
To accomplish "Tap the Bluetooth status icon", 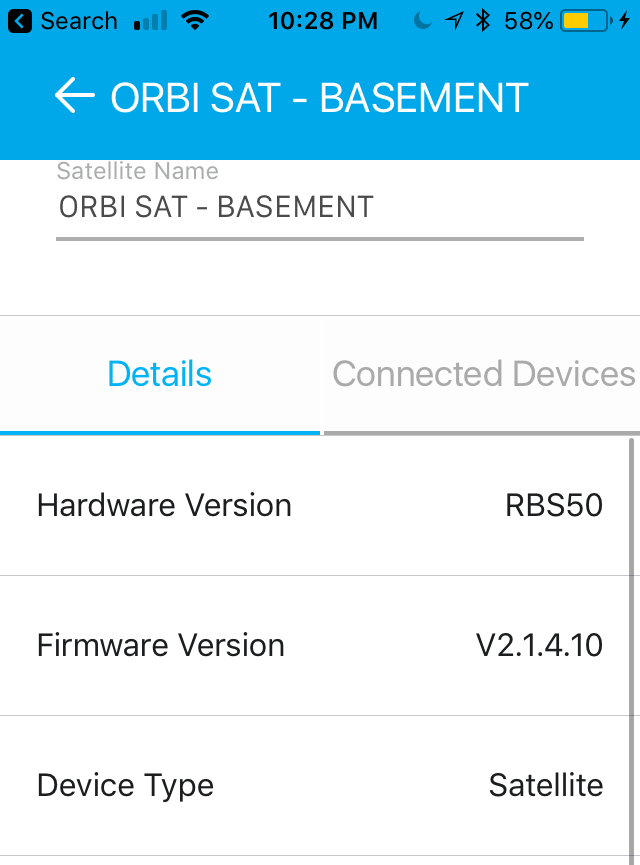I will 482,21.
